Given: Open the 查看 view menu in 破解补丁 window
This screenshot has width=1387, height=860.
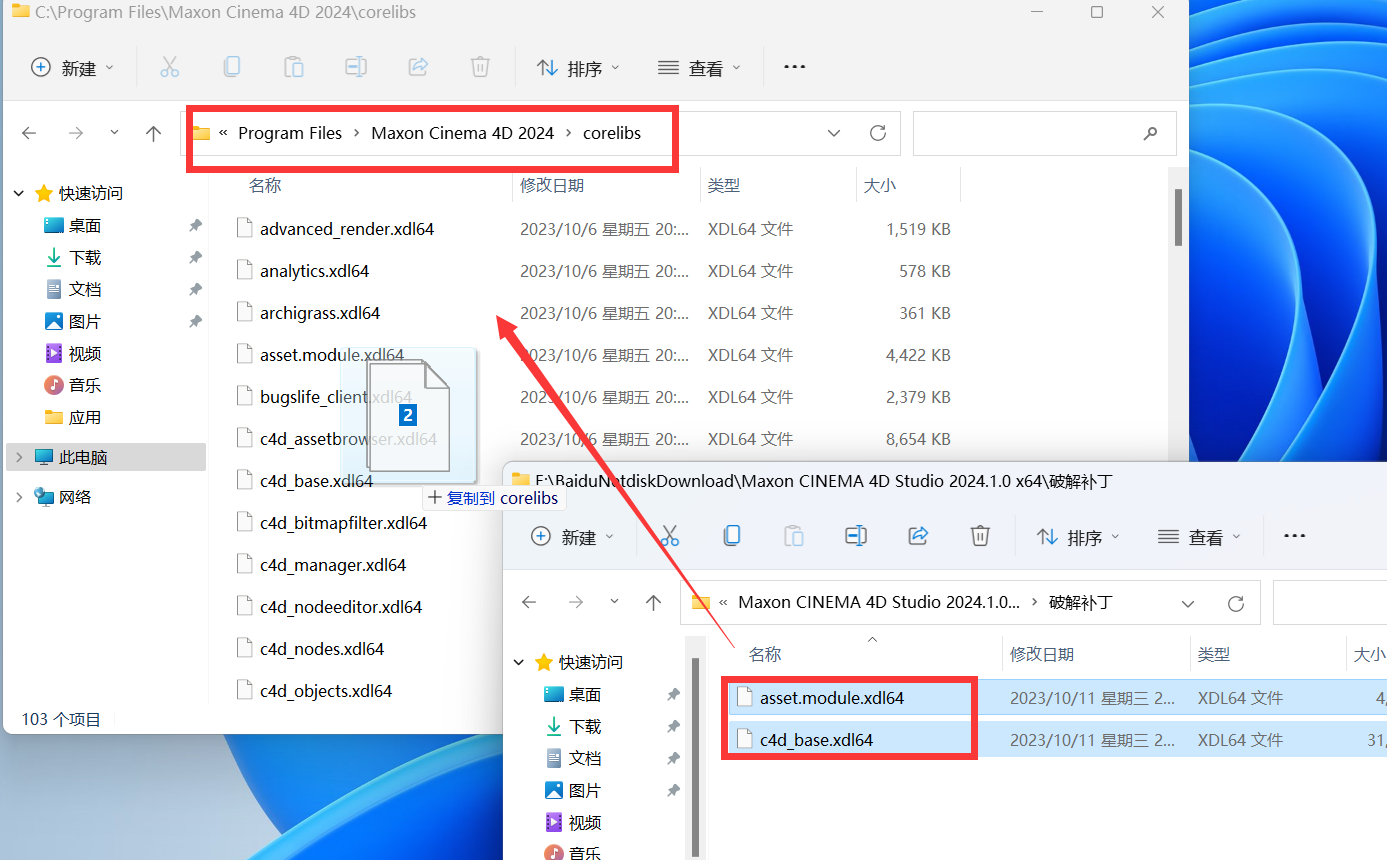Looking at the screenshot, I should tap(1200, 537).
